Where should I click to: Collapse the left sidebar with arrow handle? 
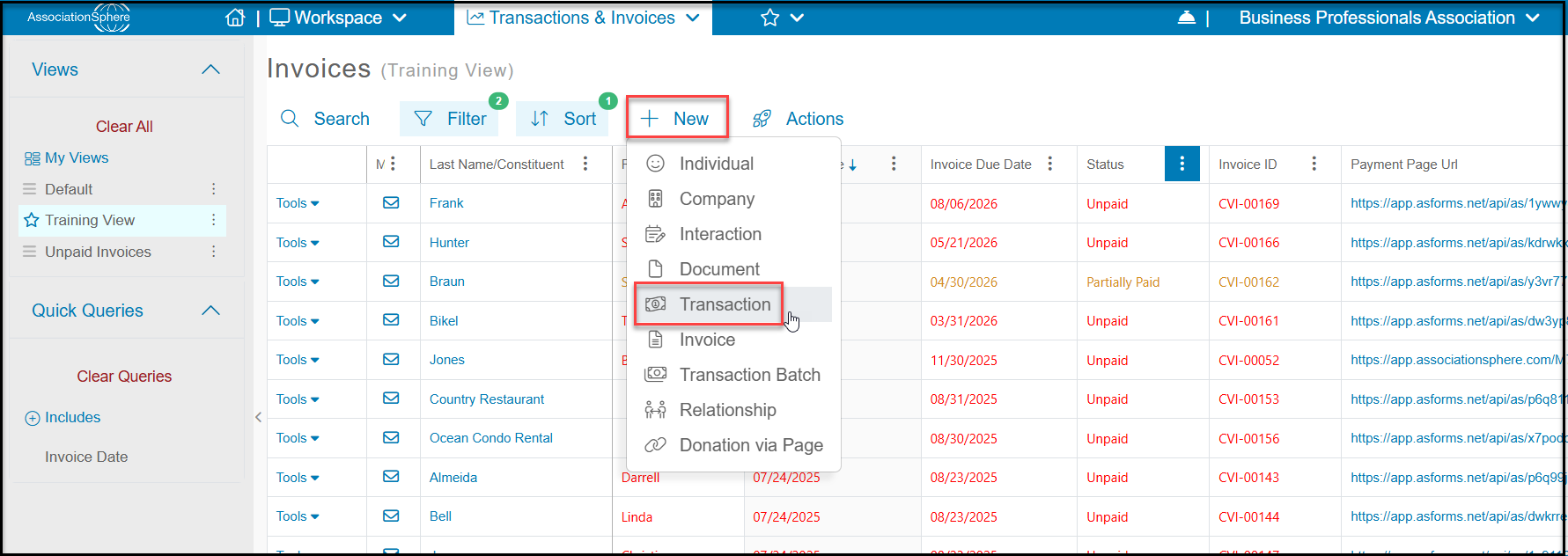click(258, 417)
